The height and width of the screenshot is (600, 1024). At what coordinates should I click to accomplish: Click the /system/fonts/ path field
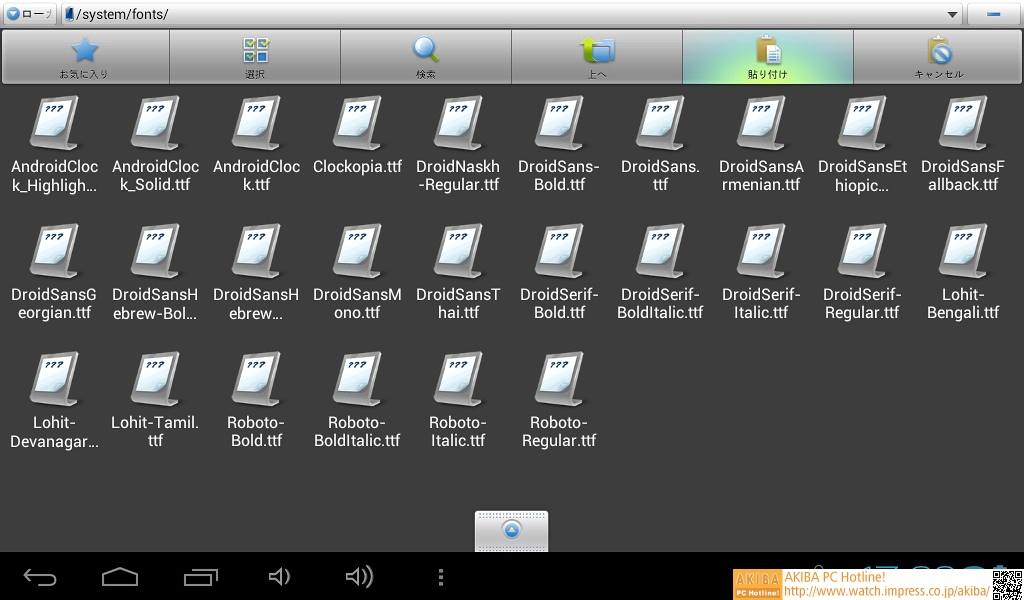click(x=500, y=15)
